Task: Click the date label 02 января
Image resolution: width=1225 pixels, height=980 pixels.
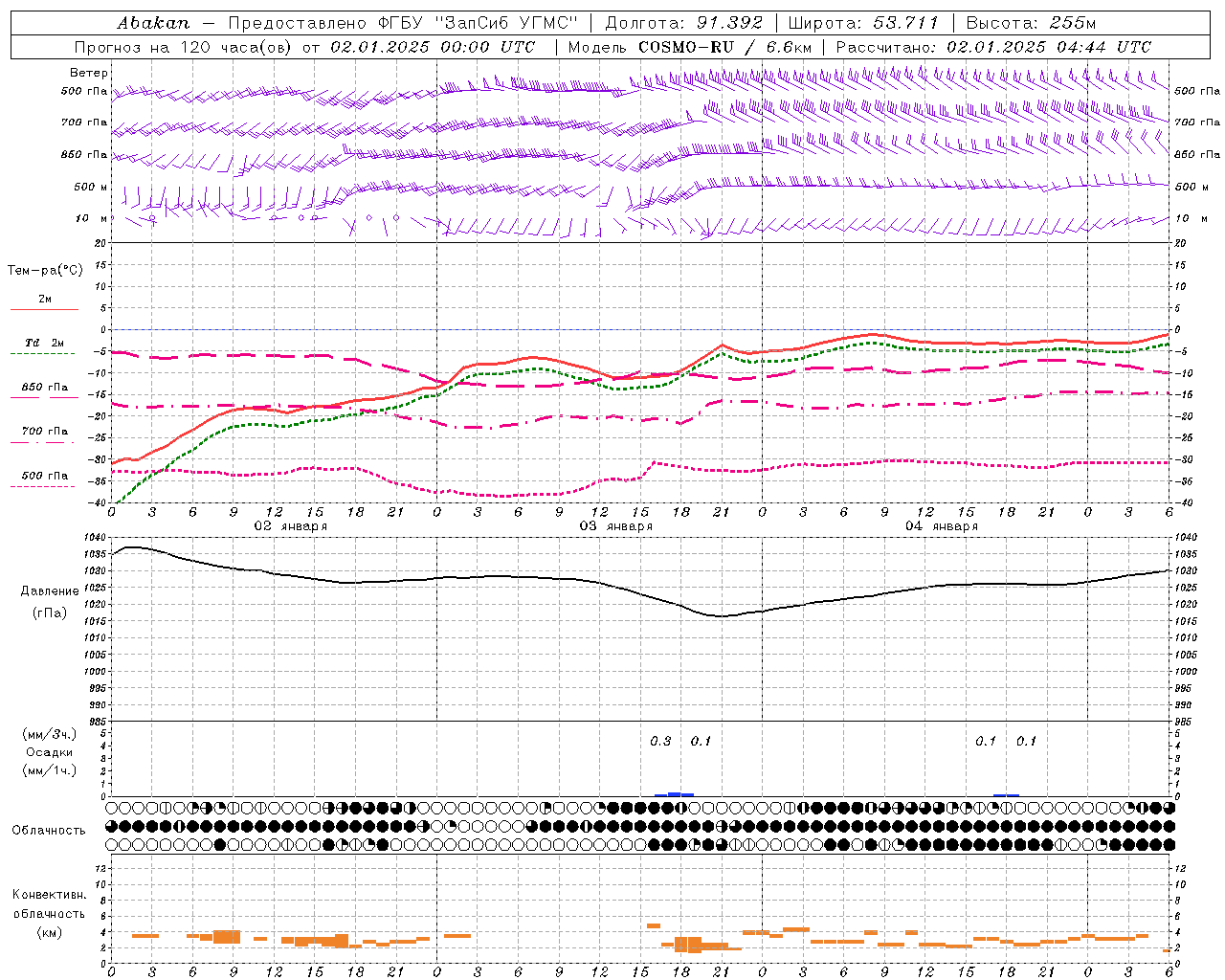Action: [290, 526]
